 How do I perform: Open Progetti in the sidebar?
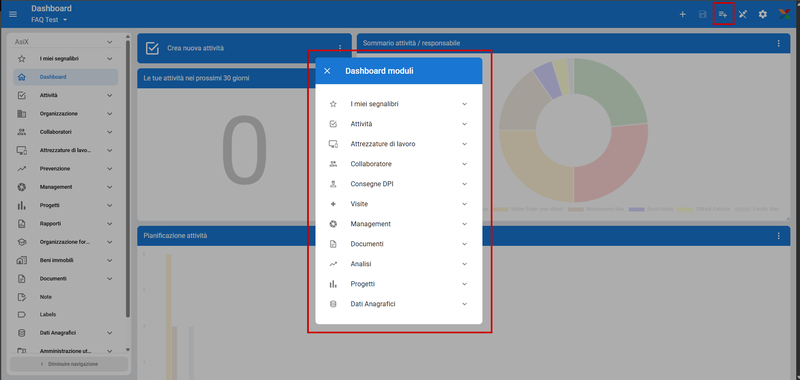point(65,205)
